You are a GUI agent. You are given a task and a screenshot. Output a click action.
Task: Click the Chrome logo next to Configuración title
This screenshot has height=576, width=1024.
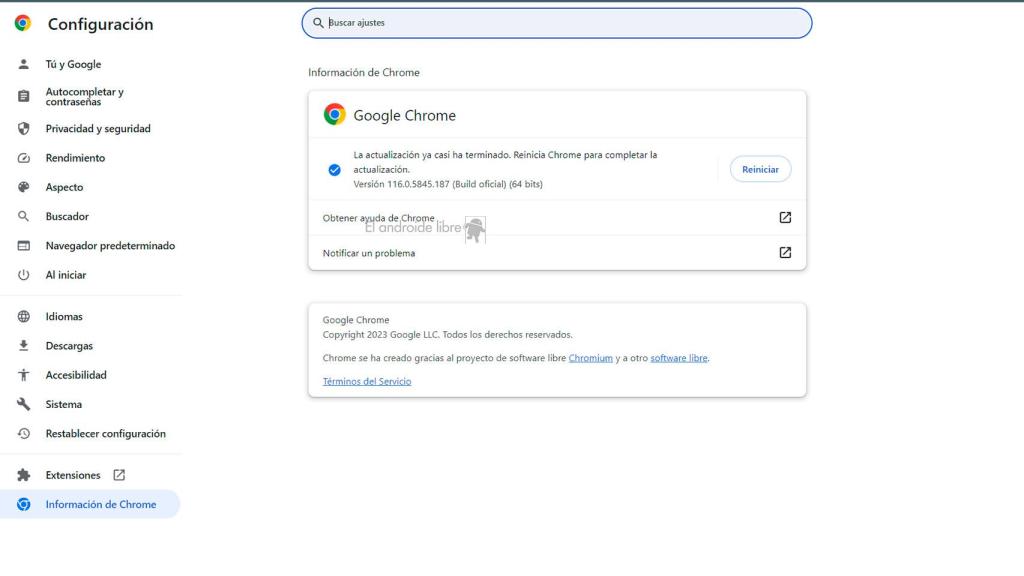point(23,24)
